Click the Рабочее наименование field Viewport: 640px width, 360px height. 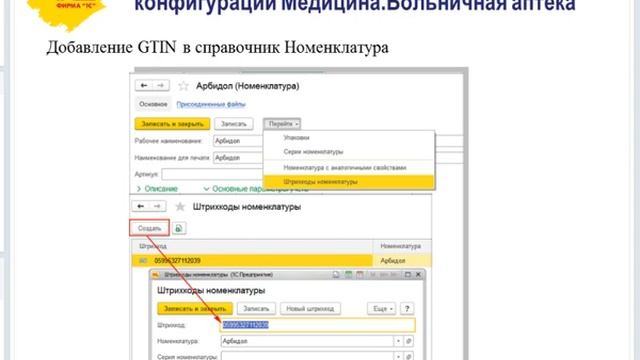click(x=239, y=141)
